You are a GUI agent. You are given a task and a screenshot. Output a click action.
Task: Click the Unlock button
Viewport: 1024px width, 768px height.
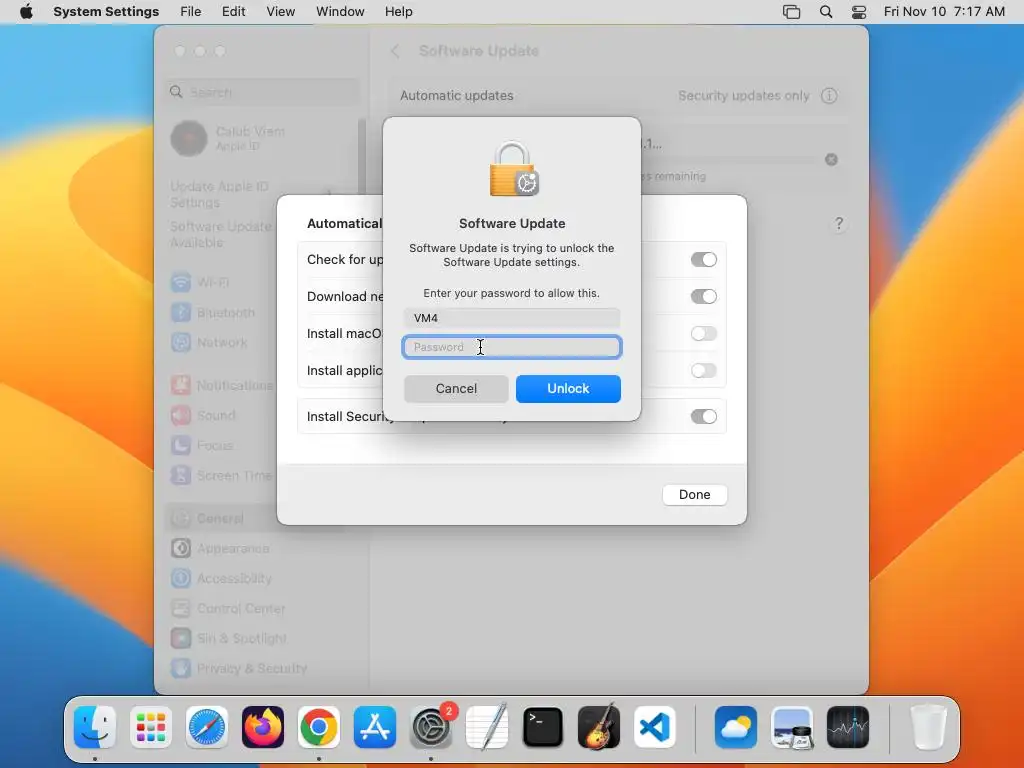(x=568, y=389)
